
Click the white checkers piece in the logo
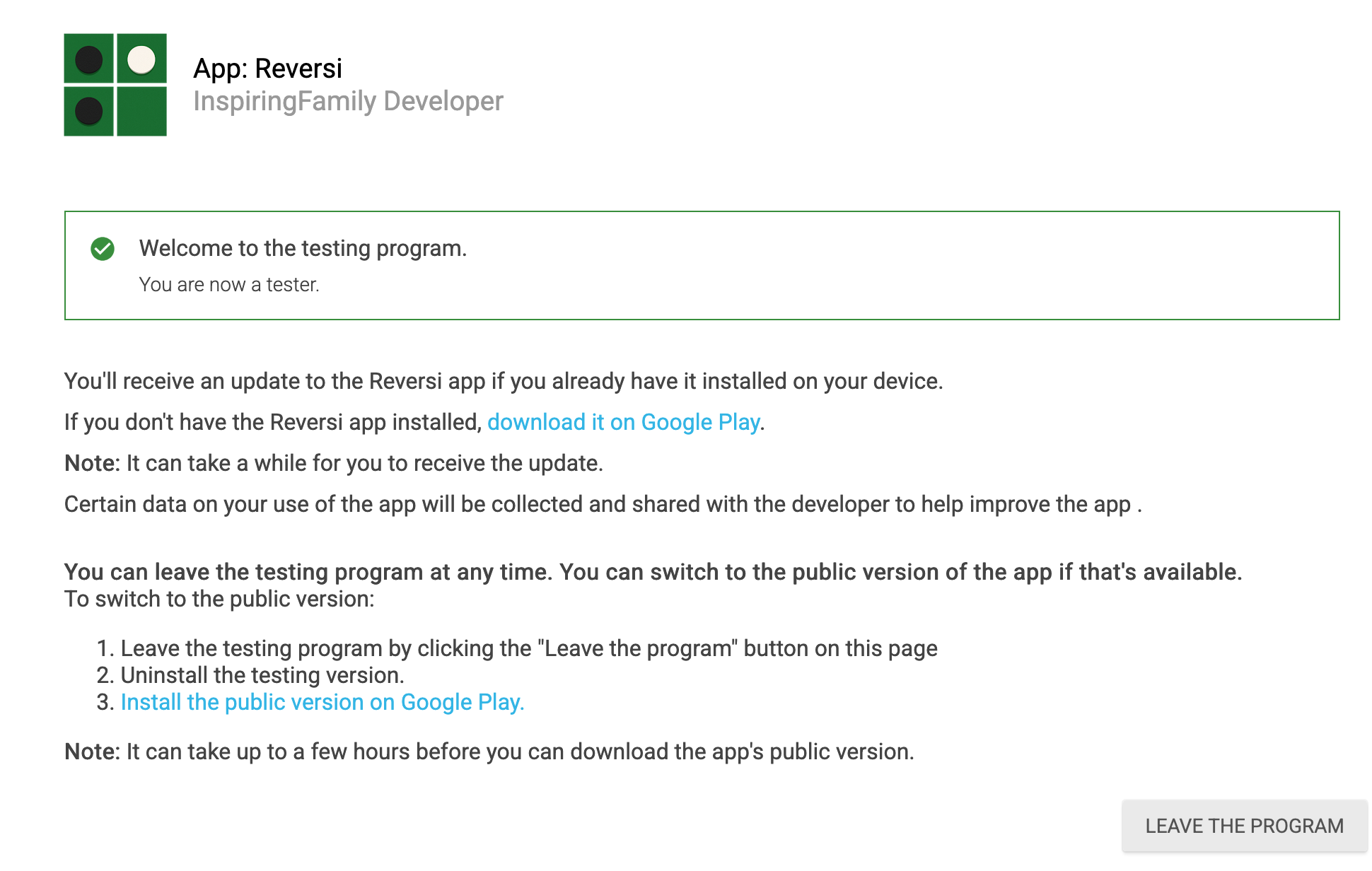coord(141,60)
